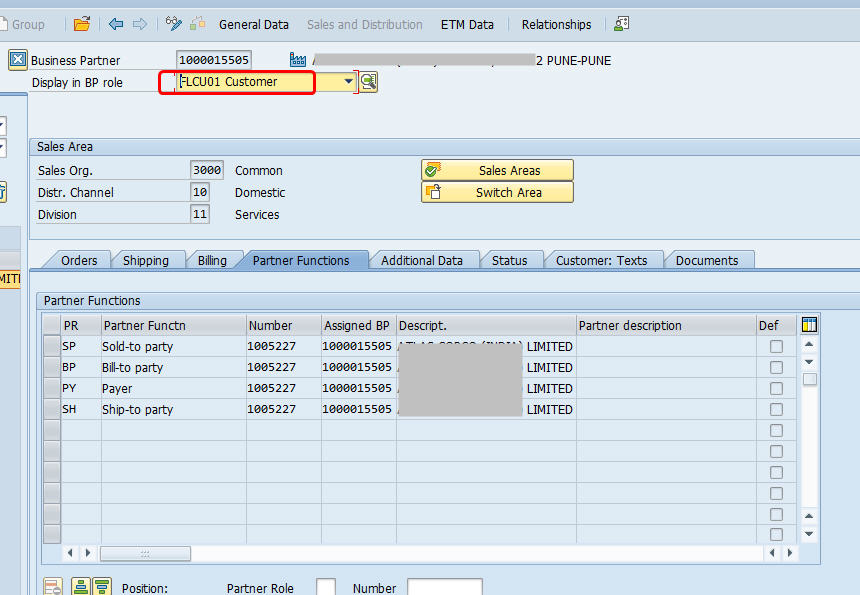Go back with the left arrow icon
This screenshot has width=860, height=595.
pyautogui.click(x=116, y=24)
